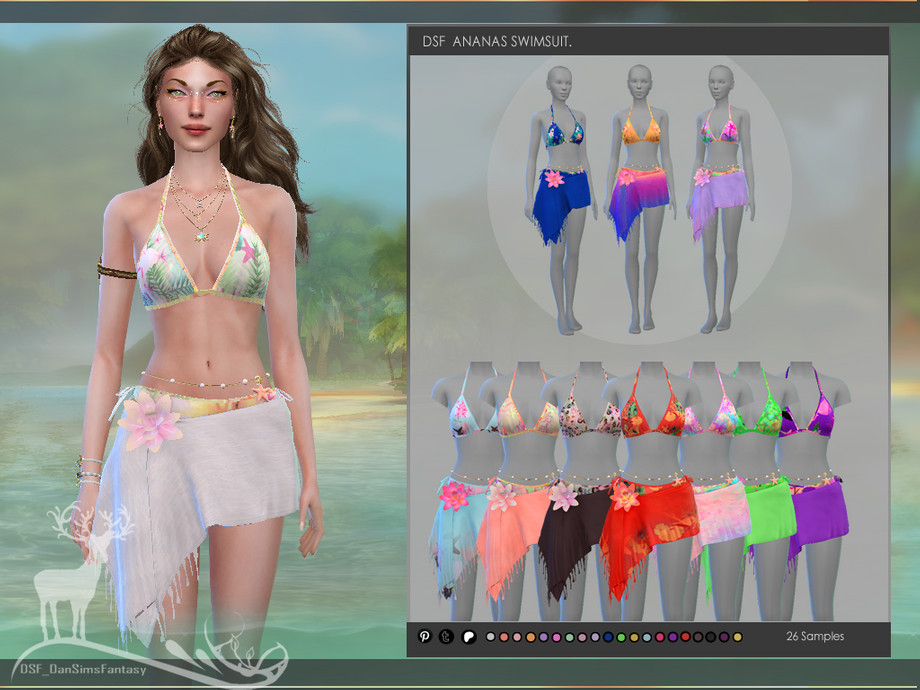Choose the pale pink sarong sample
Viewport: 920px width, 690px height.
(719, 490)
